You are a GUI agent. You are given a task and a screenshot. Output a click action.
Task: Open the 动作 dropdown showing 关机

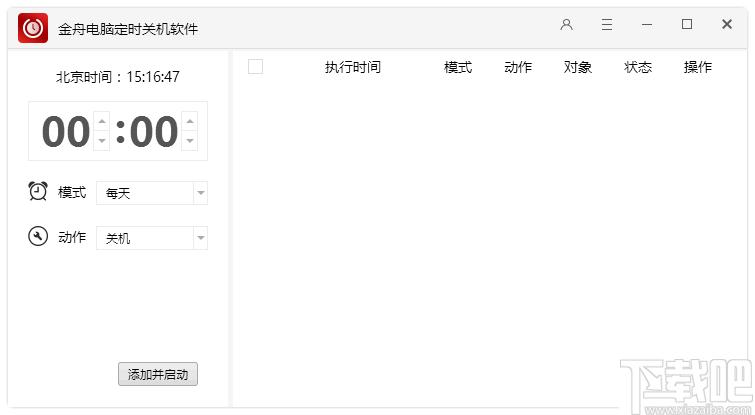152,238
